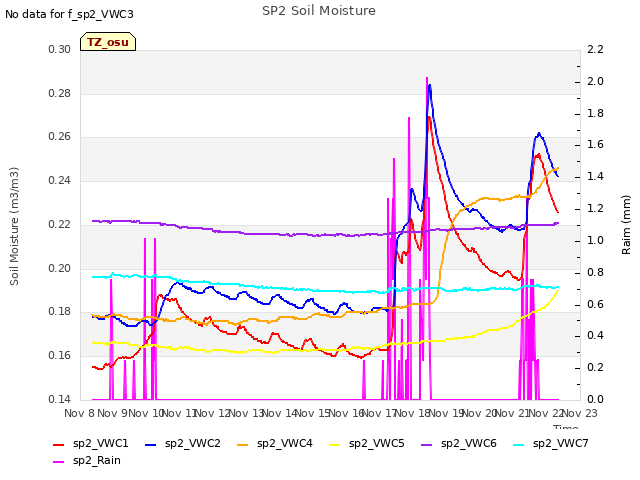Select the sp2_Rain legend label
Screen dimensions: 640x480
point(97,461)
